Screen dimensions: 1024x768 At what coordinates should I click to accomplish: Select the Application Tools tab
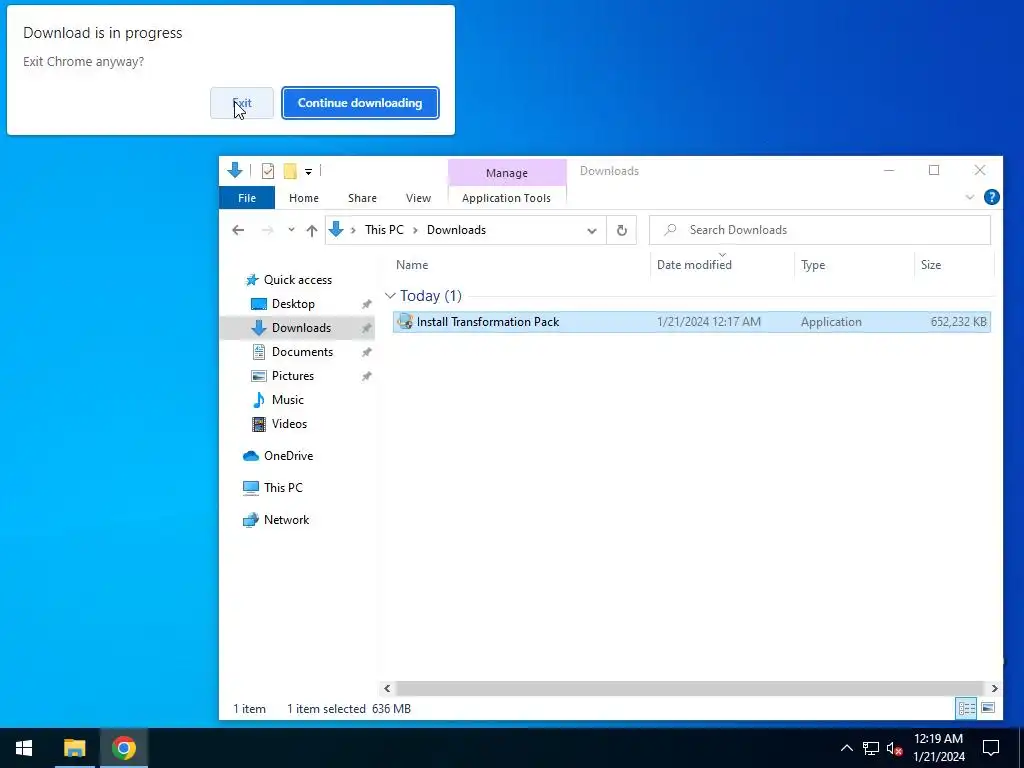(506, 198)
